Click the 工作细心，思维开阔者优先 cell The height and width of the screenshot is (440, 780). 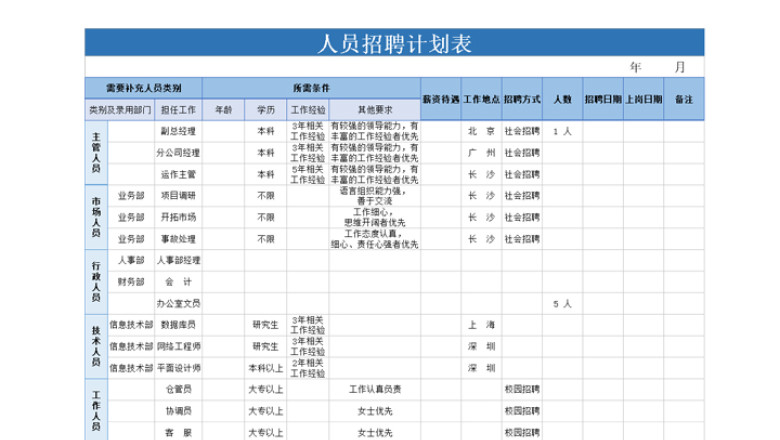[x=375, y=217]
